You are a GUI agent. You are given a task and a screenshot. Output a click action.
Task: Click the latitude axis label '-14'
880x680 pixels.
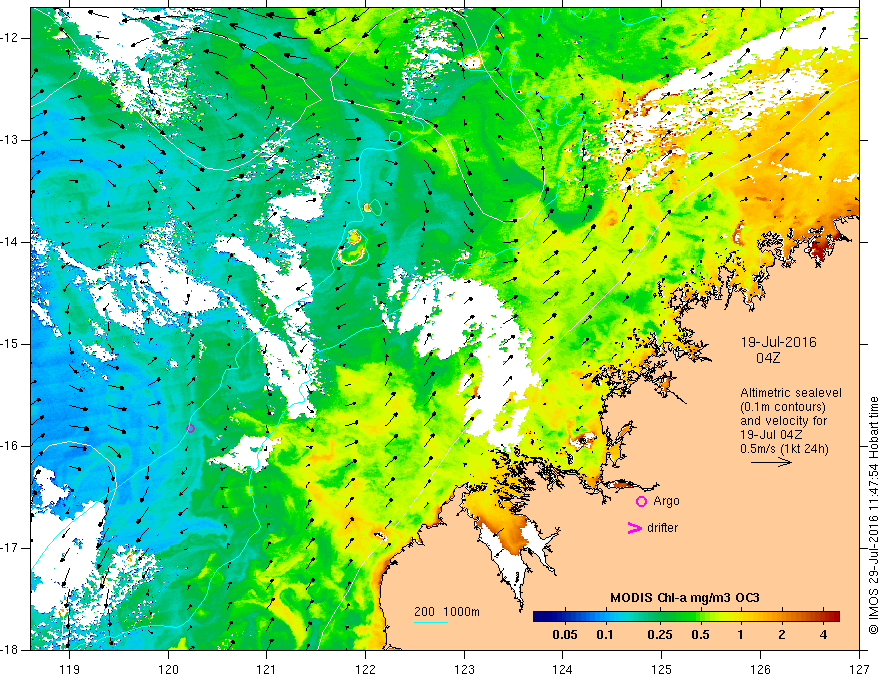point(11,242)
